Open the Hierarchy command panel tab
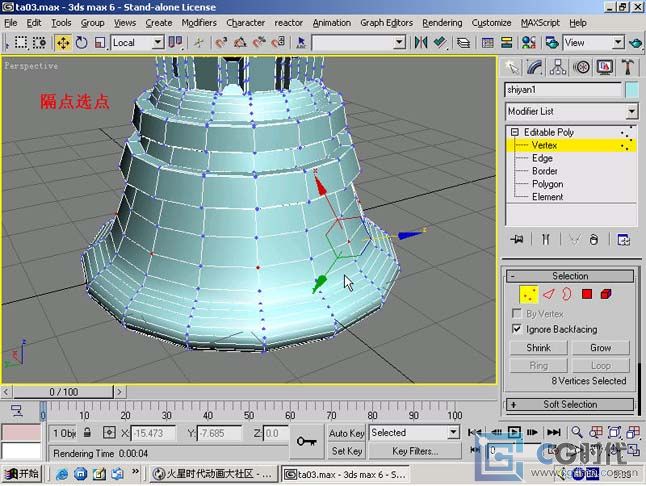This screenshot has width=646, height=486. click(557, 67)
